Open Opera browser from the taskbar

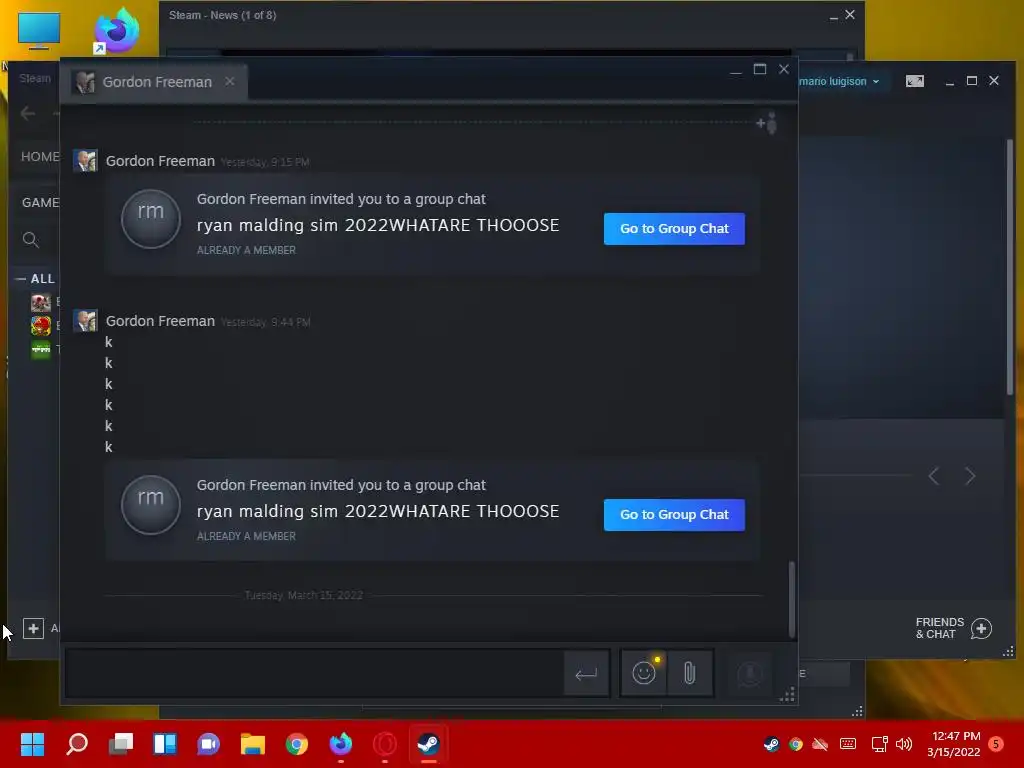tap(385, 743)
